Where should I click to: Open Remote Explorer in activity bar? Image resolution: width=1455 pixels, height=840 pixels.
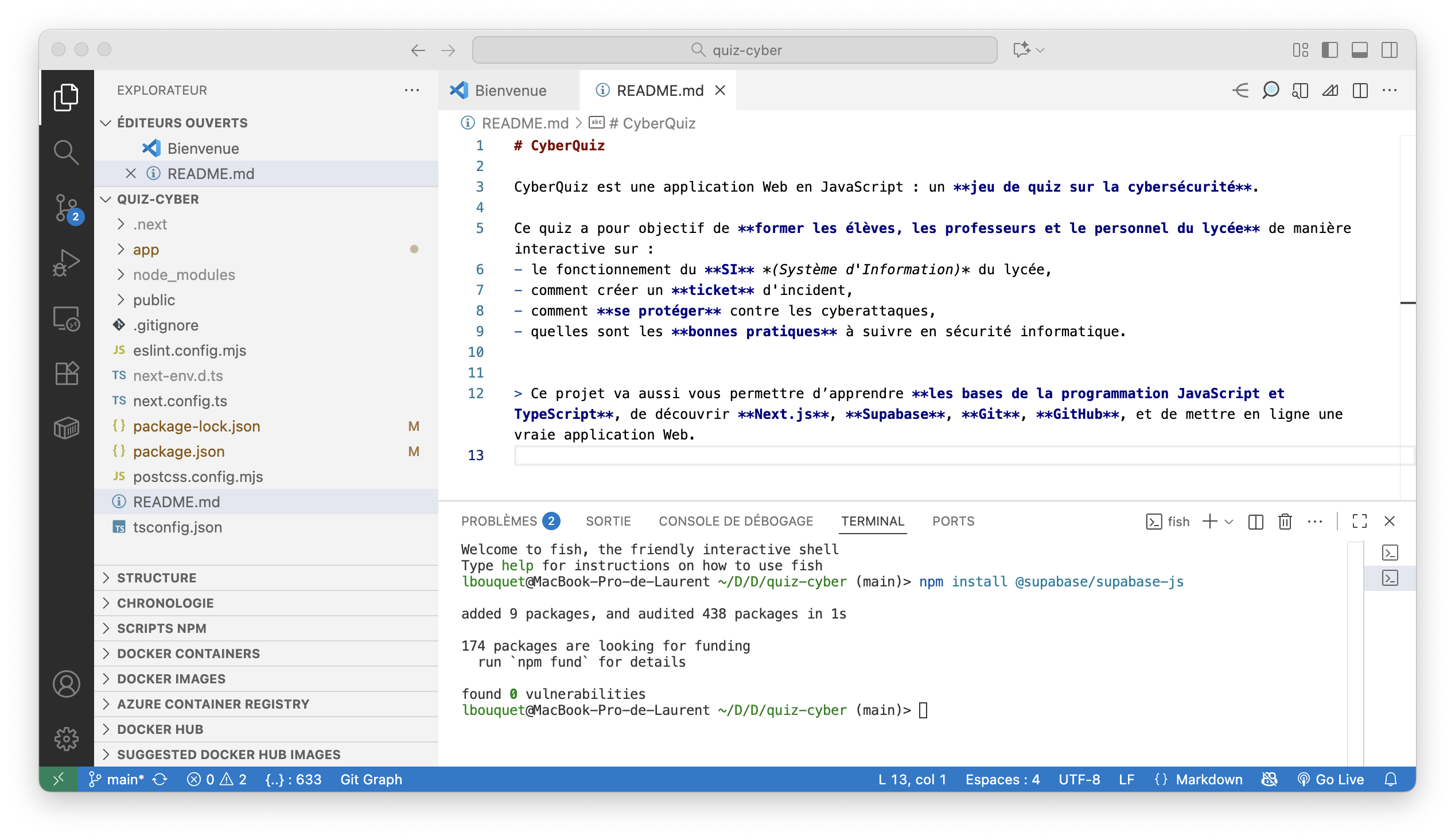(x=67, y=318)
